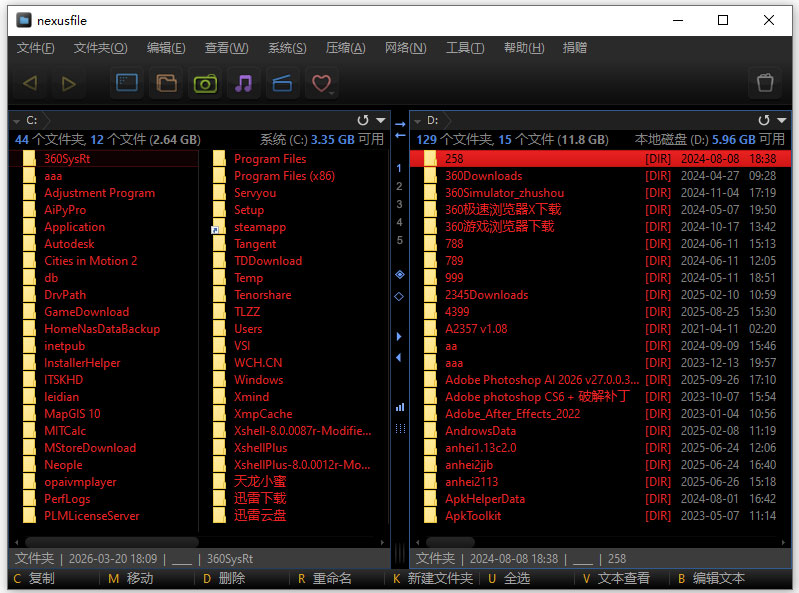Image resolution: width=799 pixels, height=593 pixels.
Task: Click the hollow diamond icon in middle strip
Action: [399, 296]
